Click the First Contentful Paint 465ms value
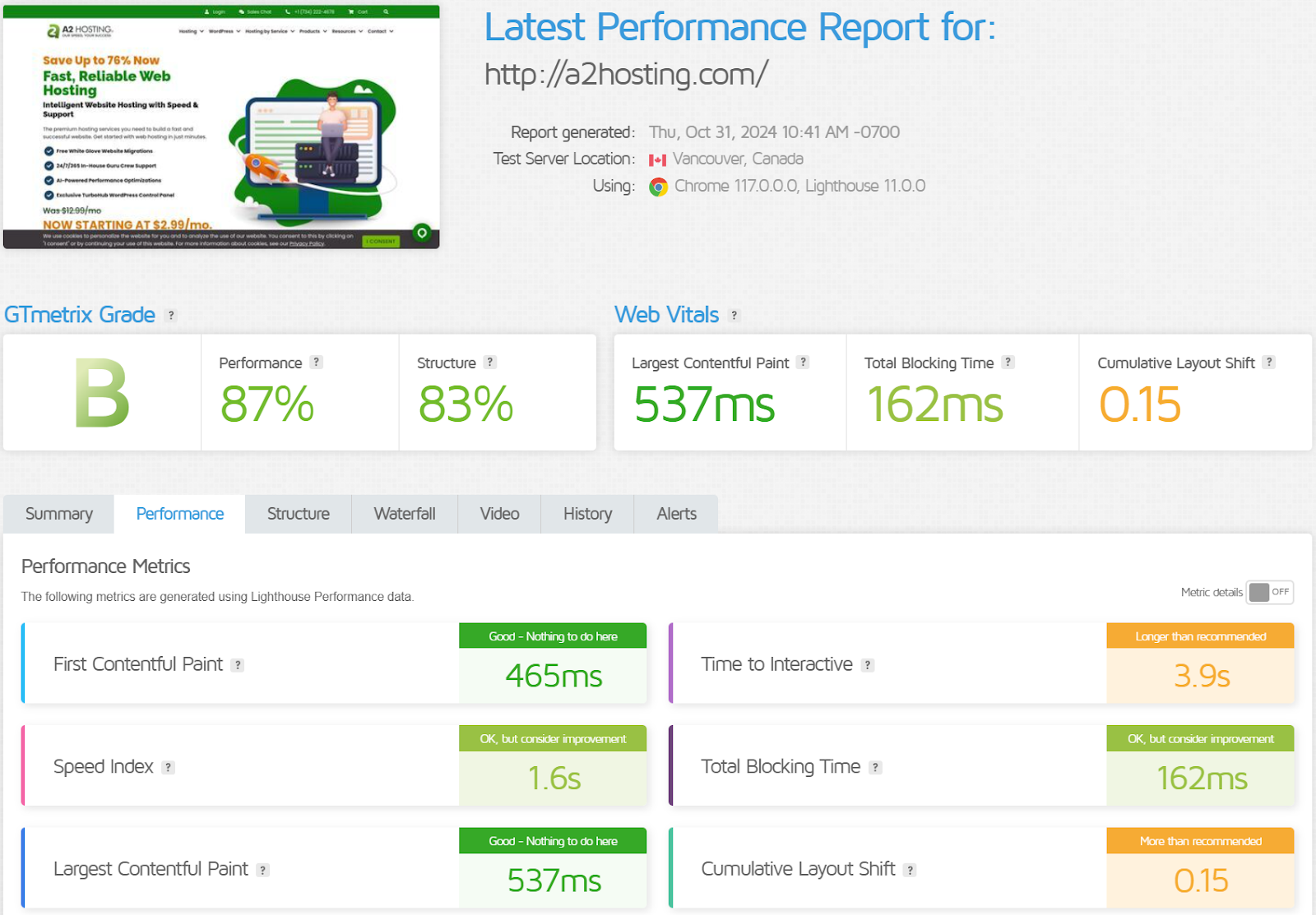Screen dimensions: 1316x915 pos(554,676)
